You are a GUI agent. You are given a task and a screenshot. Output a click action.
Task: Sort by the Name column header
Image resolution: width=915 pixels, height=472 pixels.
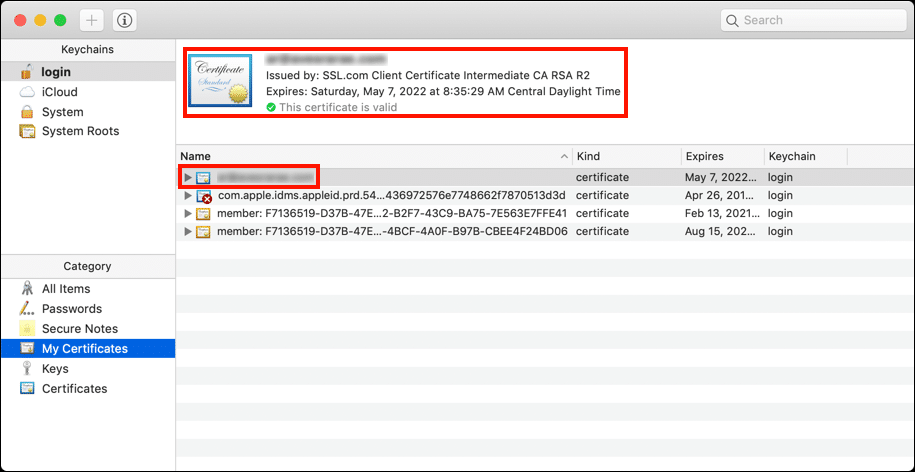click(370, 157)
